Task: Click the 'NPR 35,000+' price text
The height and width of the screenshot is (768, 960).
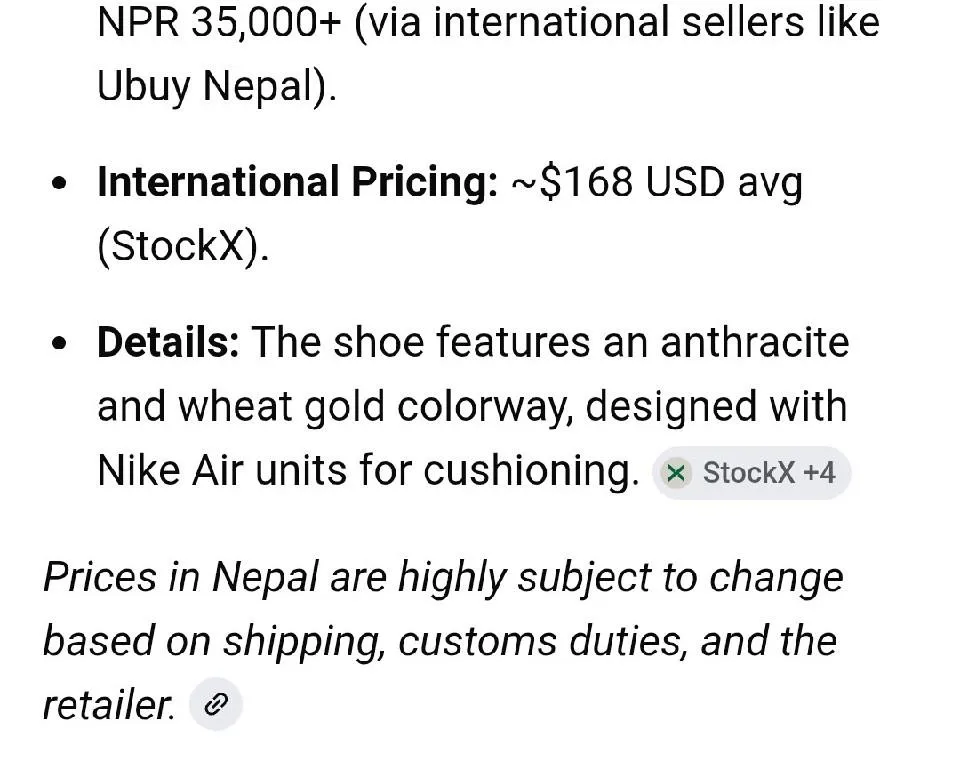Action: click(x=219, y=22)
